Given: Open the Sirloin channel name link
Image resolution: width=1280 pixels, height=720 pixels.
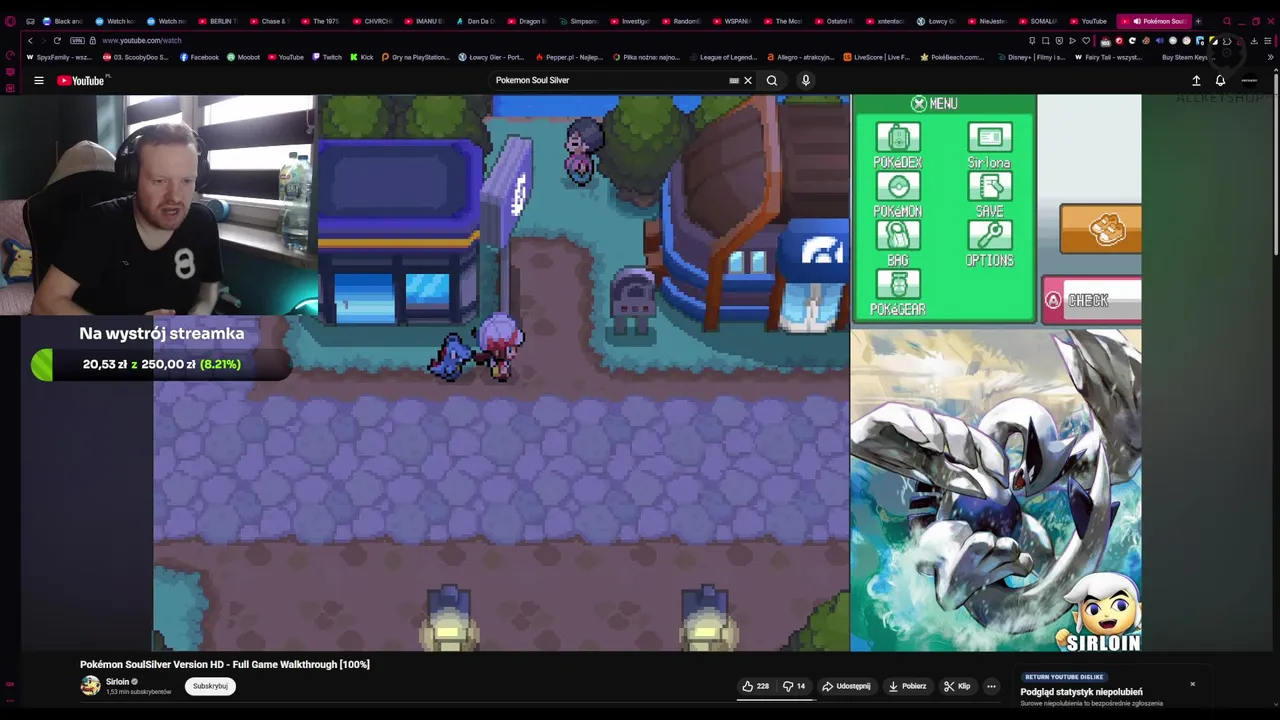Looking at the screenshot, I should (118, 682).
